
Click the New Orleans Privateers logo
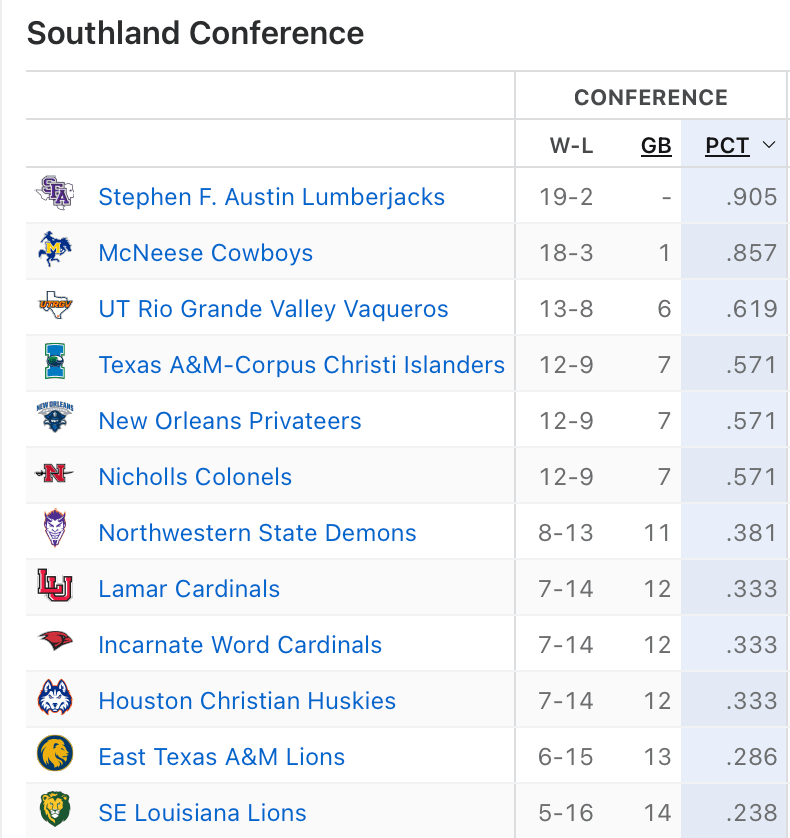(55, 418)
